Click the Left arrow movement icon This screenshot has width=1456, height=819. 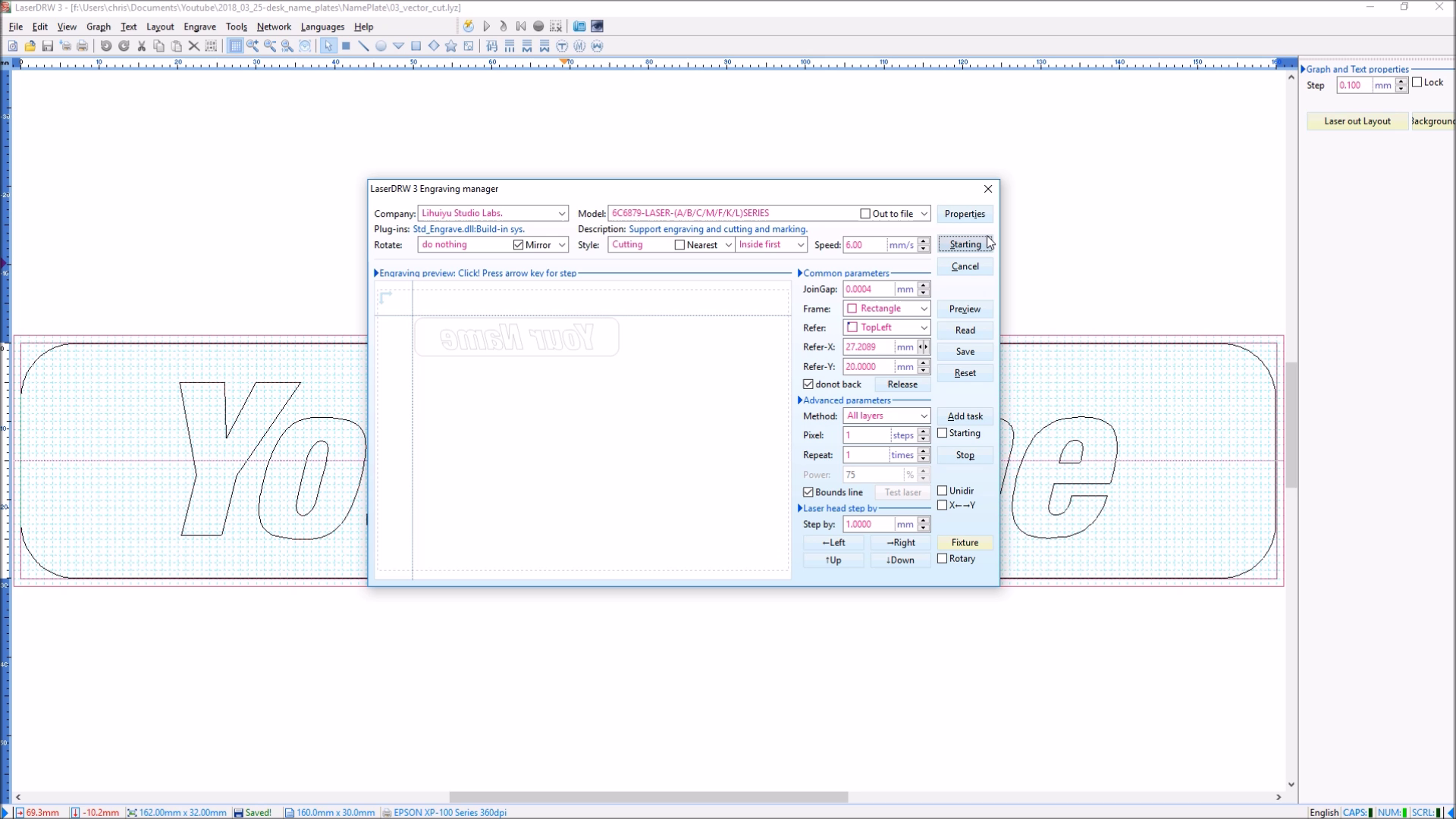(833, 541)
